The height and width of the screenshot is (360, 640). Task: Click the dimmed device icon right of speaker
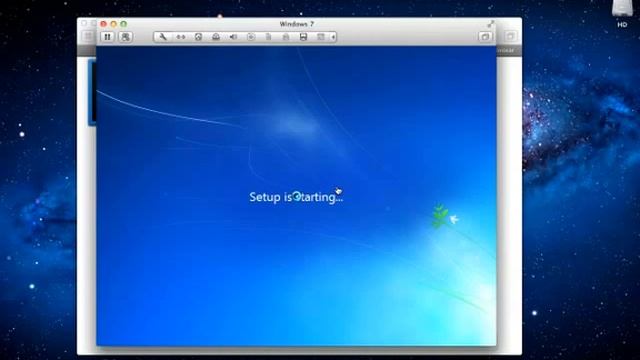click(251, 37)
